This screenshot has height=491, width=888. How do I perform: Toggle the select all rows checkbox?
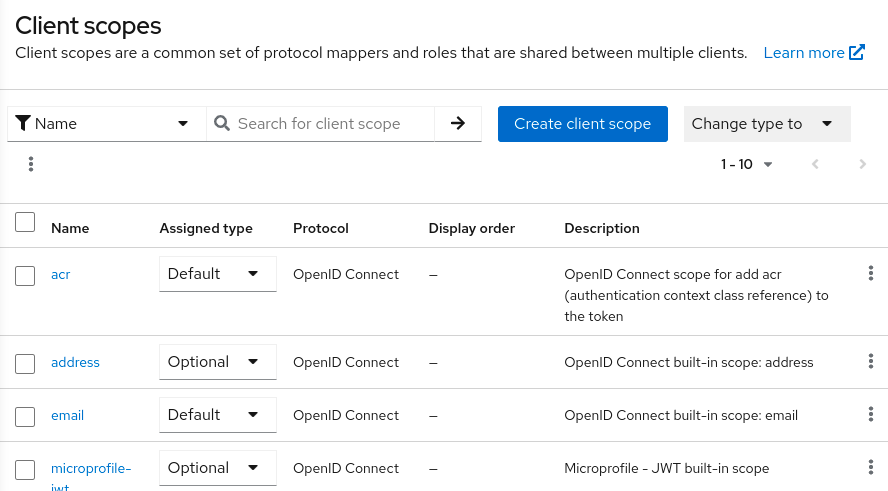tap(25, 223)
